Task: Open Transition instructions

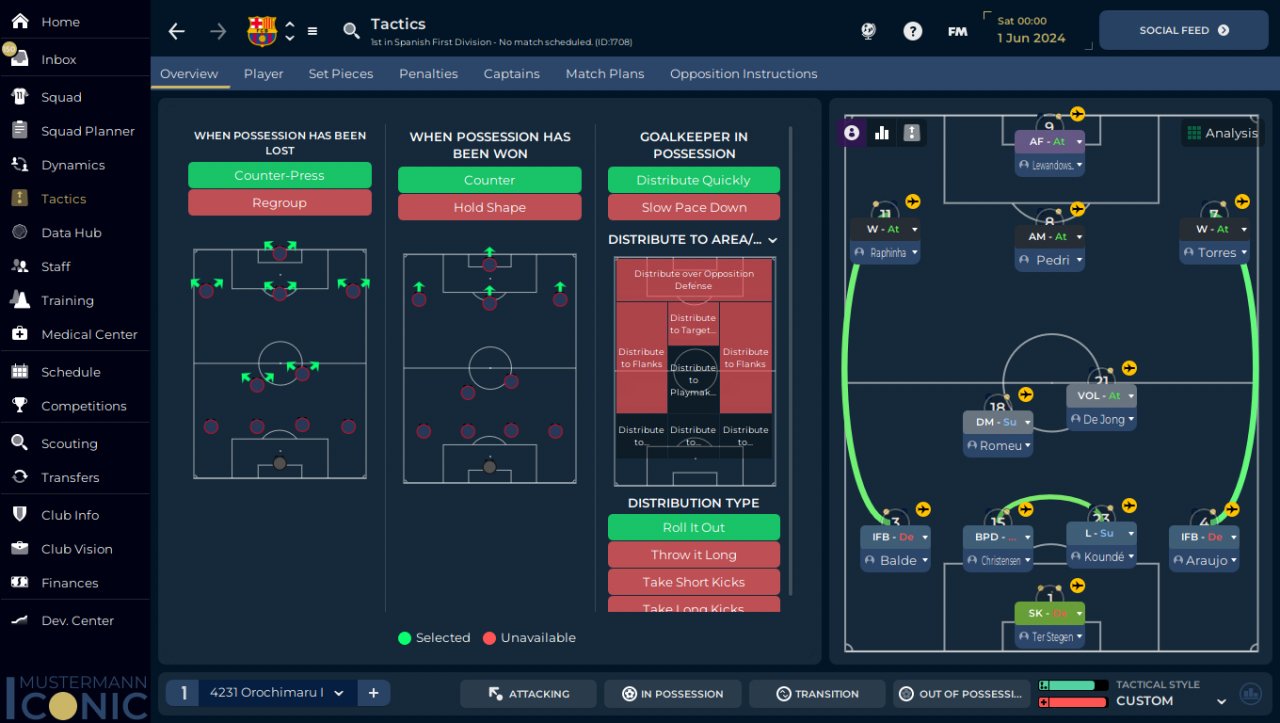Action: [x=817, y=694]
